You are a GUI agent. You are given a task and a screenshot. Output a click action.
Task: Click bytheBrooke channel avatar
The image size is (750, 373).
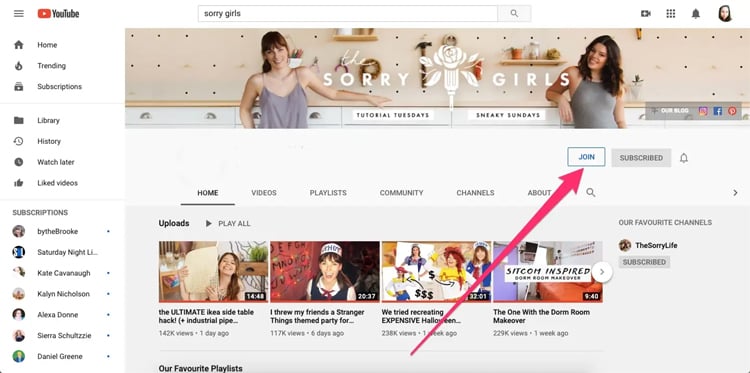(19, 231)
